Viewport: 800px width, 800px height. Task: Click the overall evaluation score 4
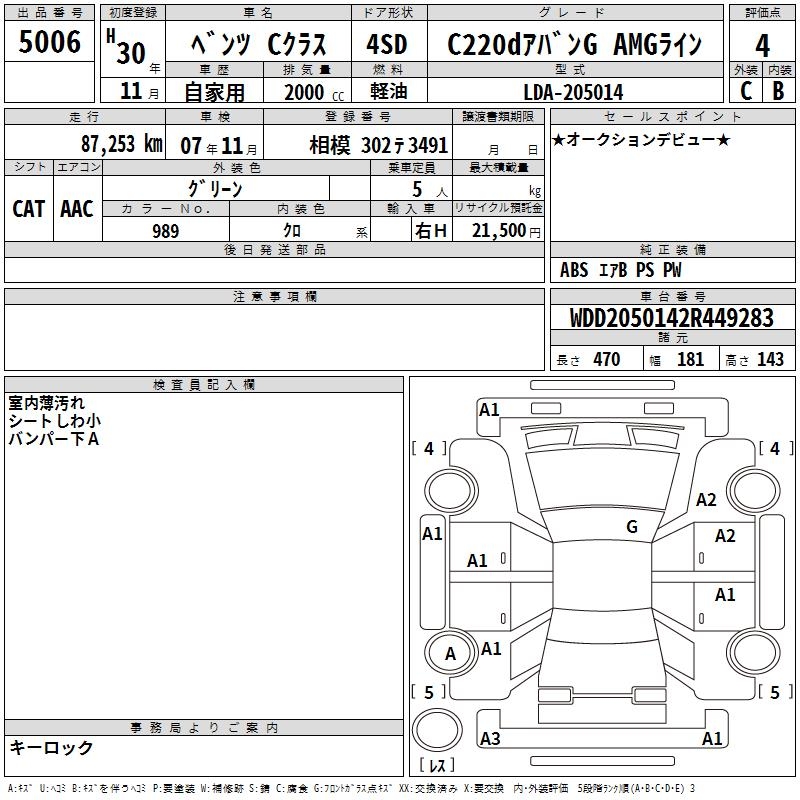tap(762, 45)
